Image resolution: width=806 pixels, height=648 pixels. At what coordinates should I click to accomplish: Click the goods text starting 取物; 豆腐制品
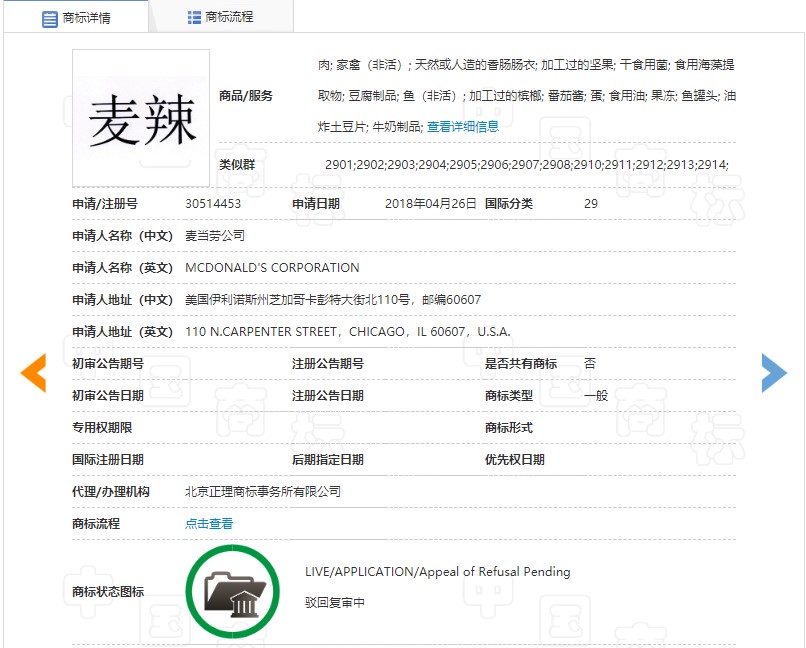pos(527,96)
